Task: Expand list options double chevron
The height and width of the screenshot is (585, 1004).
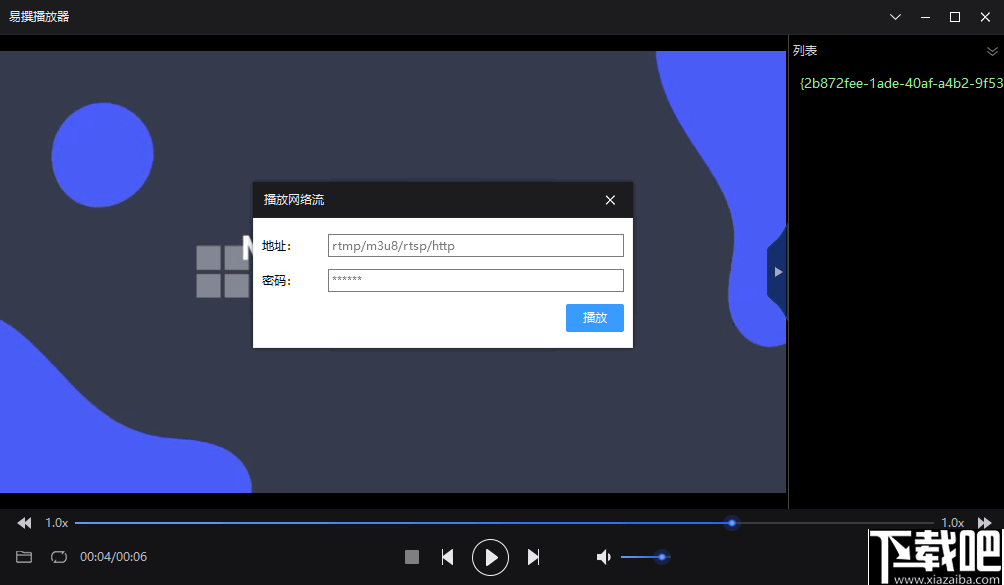Action: (992, 51)
